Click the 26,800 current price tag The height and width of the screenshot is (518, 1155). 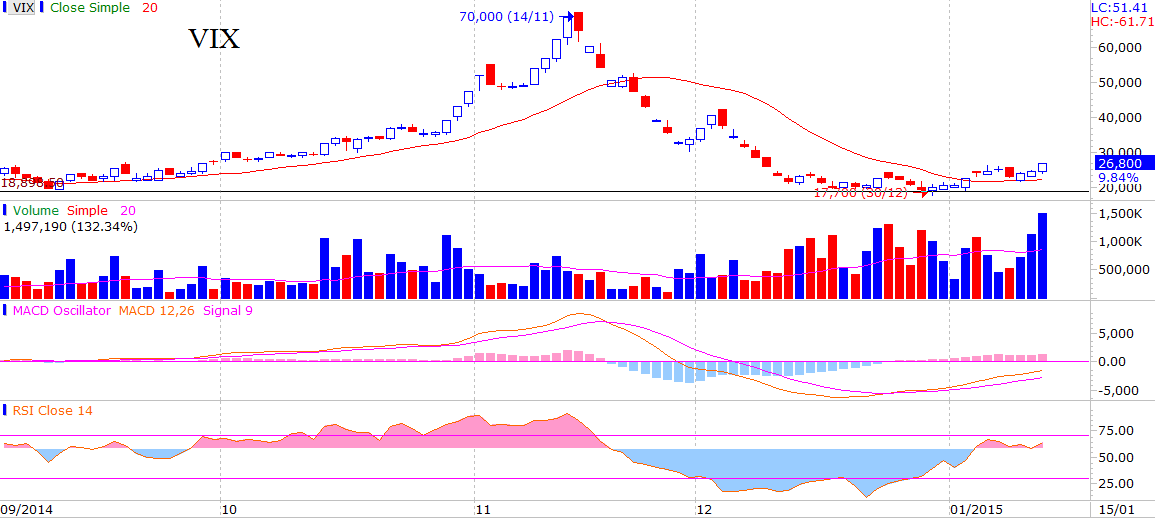click(1124, 163)
